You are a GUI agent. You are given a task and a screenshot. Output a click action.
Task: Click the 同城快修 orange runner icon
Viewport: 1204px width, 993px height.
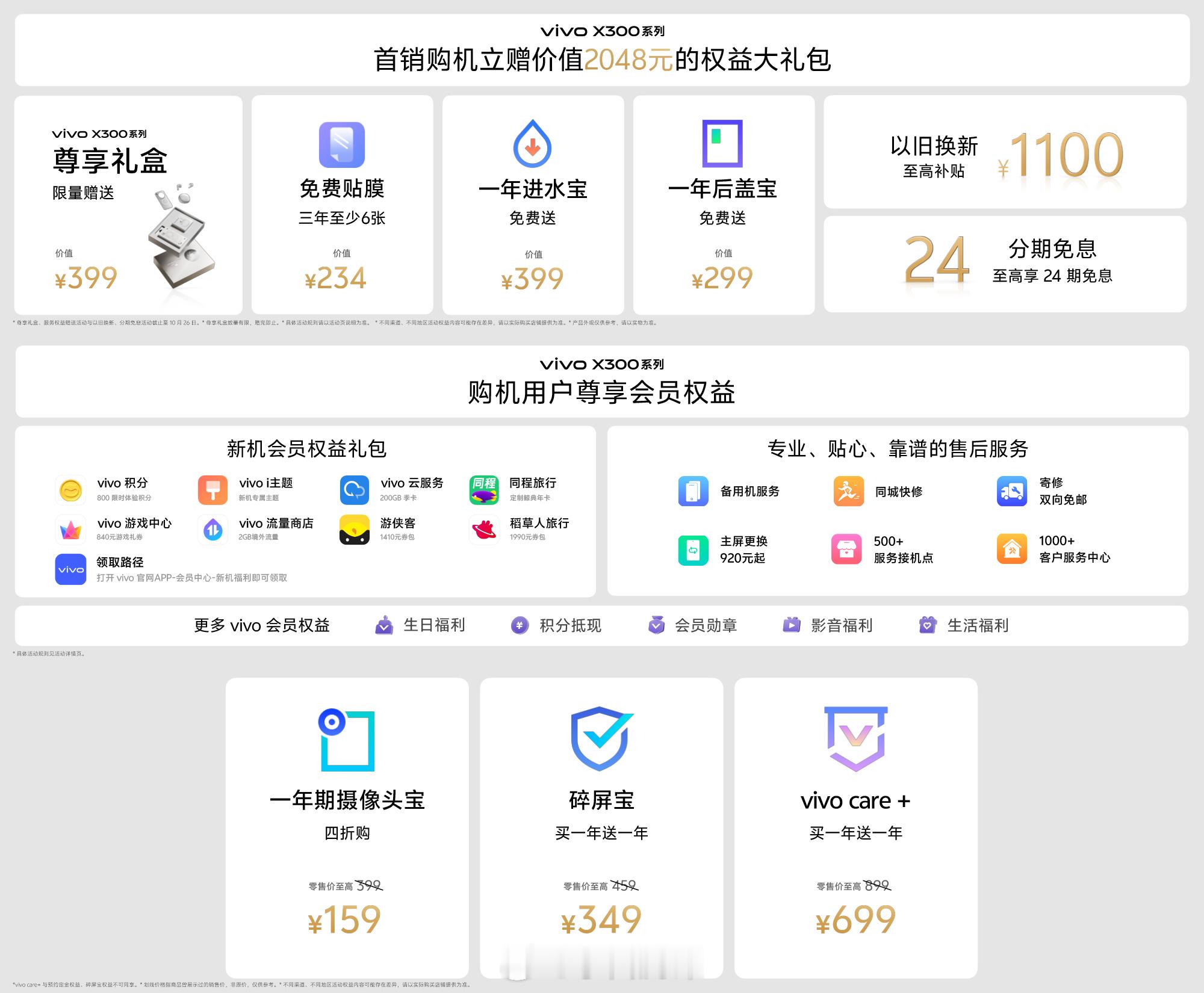pyautogui.click(x=848, y=491)
